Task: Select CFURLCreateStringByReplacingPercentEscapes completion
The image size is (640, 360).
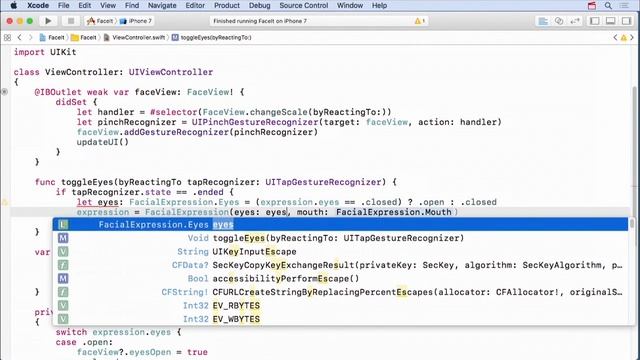Action: (340, 292)
